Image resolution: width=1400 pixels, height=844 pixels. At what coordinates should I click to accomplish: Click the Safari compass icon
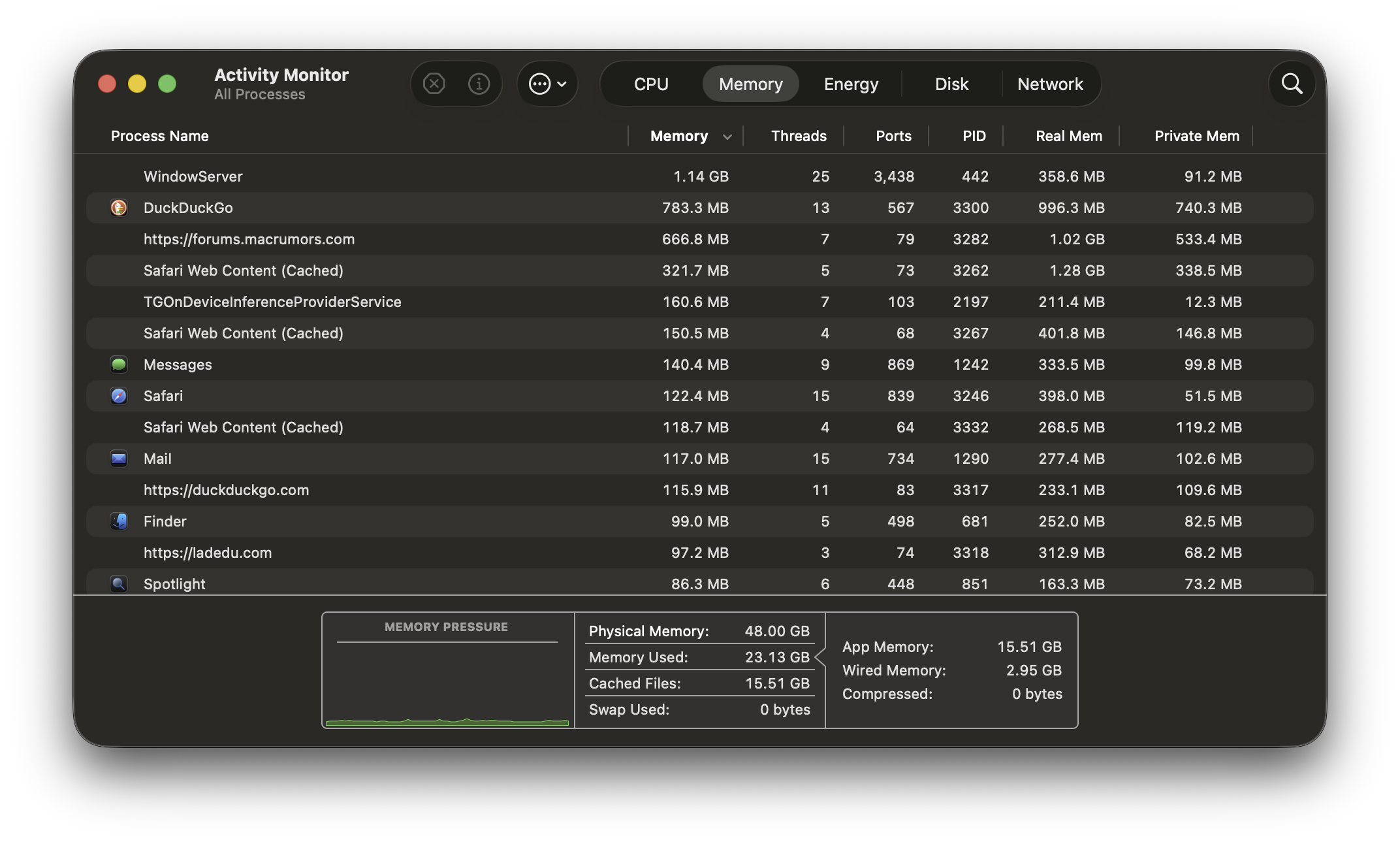tap(119, 396)
